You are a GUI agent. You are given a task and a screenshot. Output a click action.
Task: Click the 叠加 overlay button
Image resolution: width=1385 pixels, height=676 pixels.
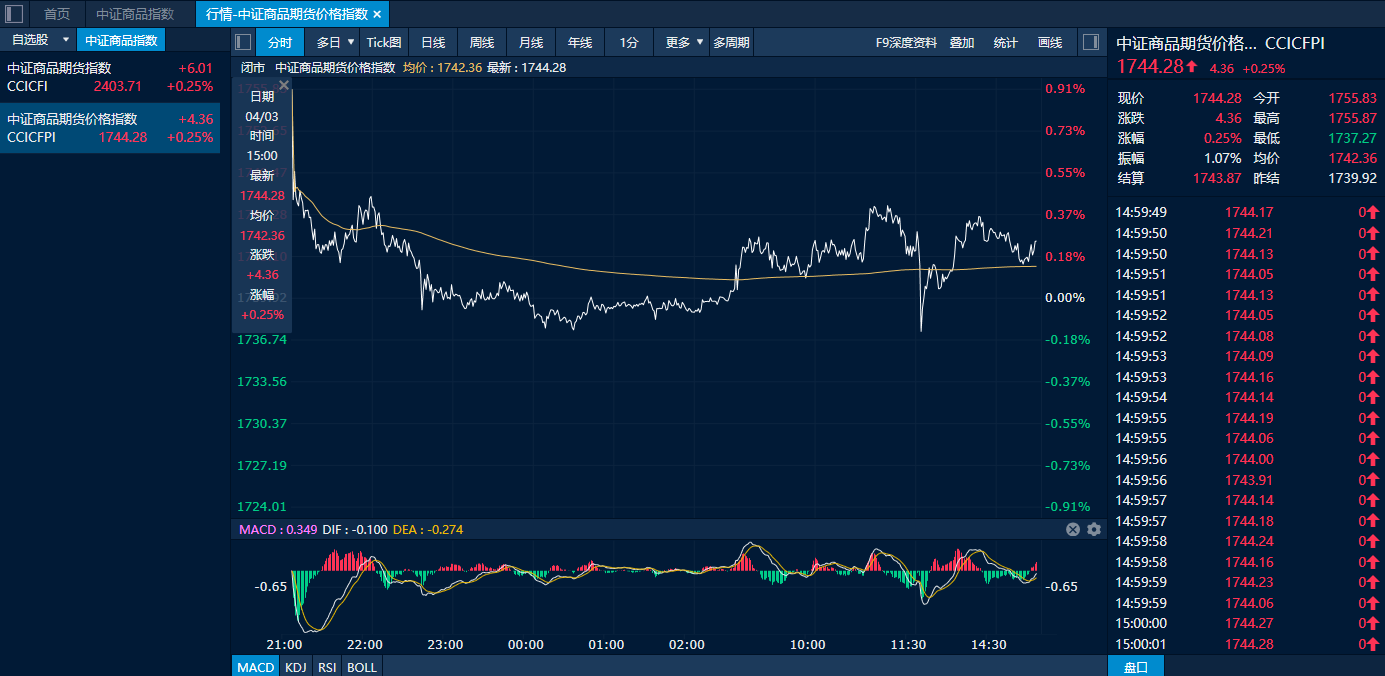tap(962, 42)
